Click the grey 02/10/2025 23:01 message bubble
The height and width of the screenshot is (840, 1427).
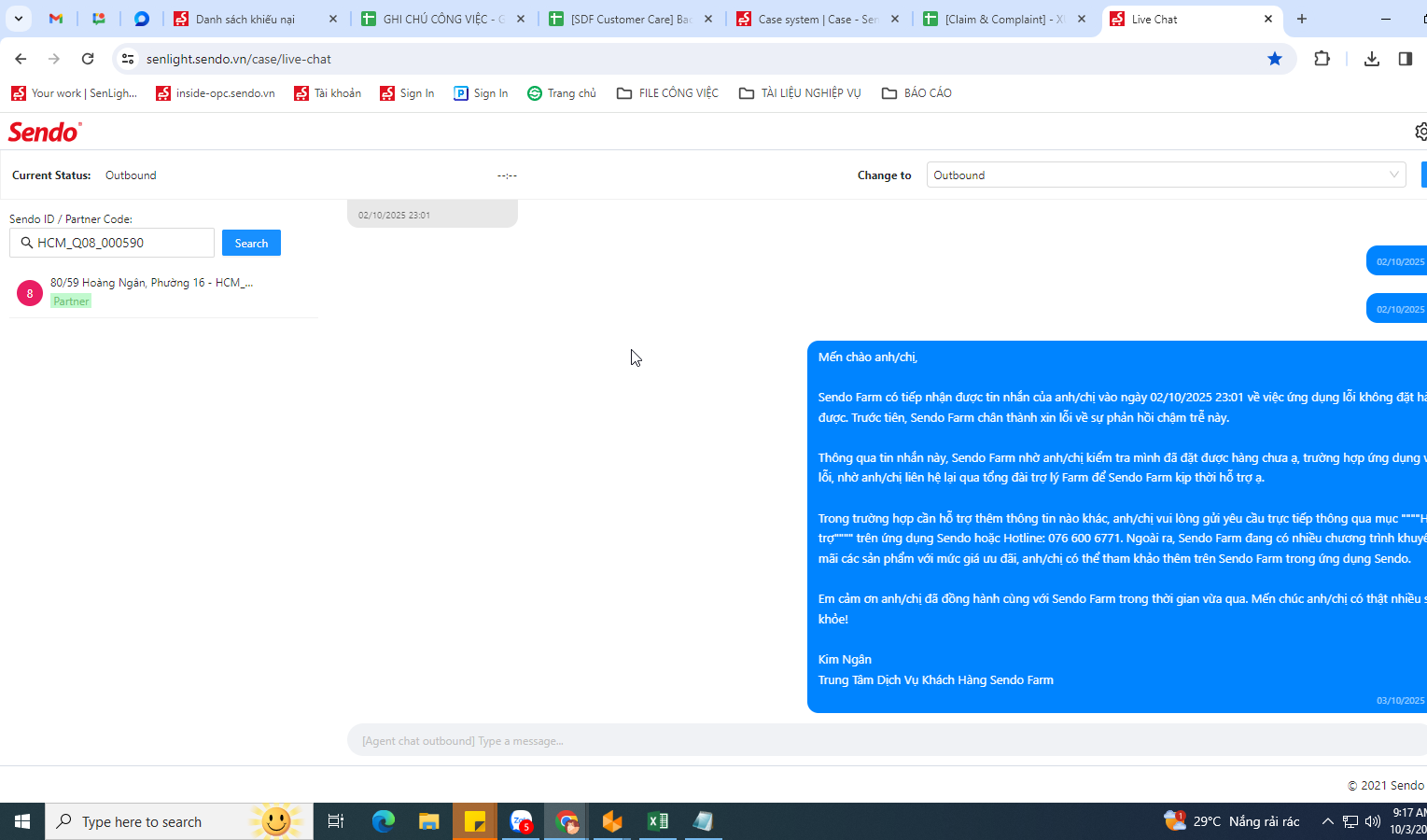tap(432, 214)
